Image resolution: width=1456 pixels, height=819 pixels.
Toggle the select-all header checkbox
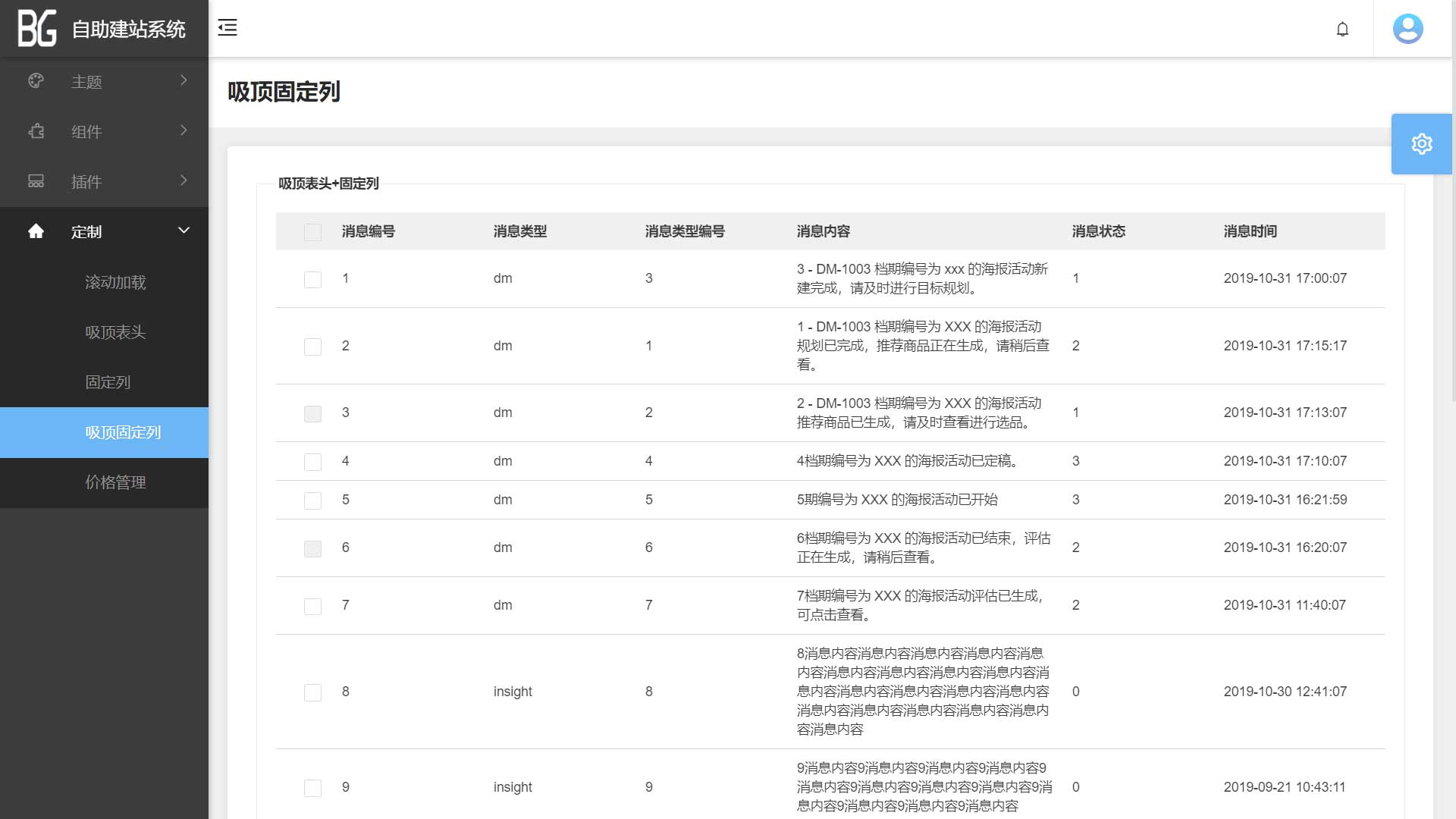(x=312, y=232)
